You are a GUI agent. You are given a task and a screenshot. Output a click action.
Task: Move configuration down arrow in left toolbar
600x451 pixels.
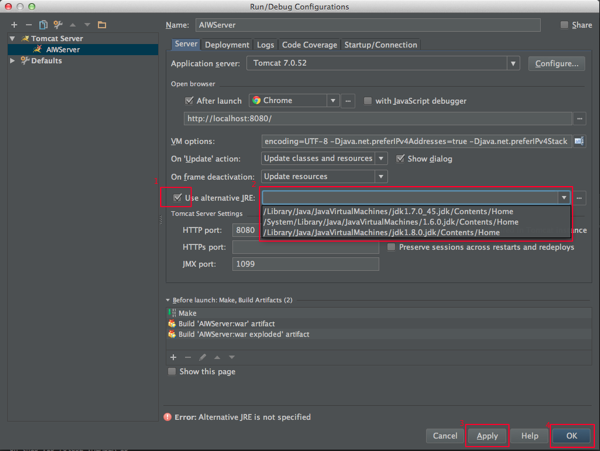87,25
